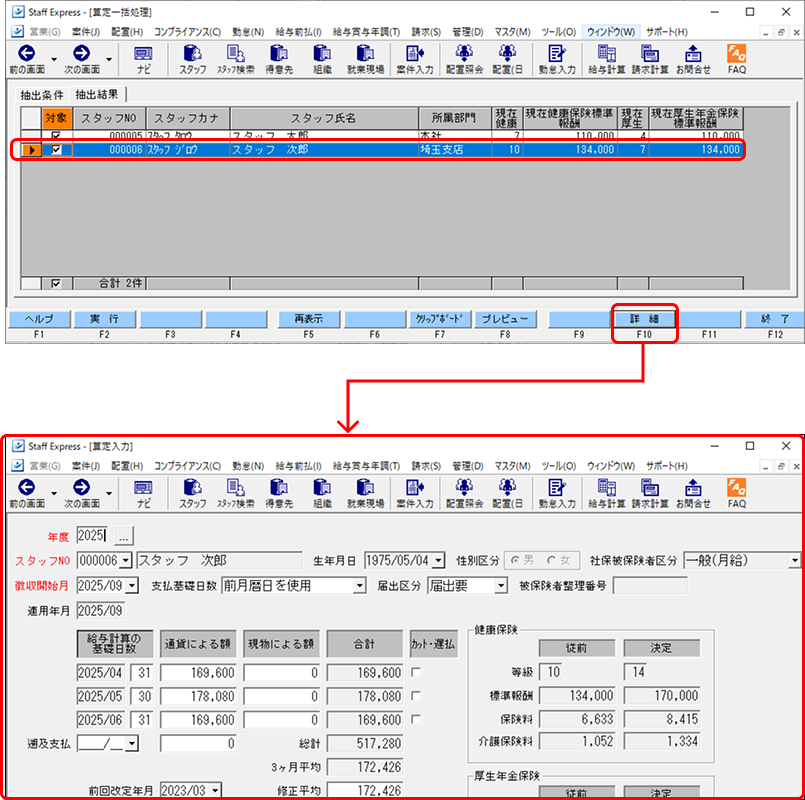805x800 pixels.
Task: Open 得意先 icon in 算定一括処理 toolbar
Action: click(x=279, y=54)
